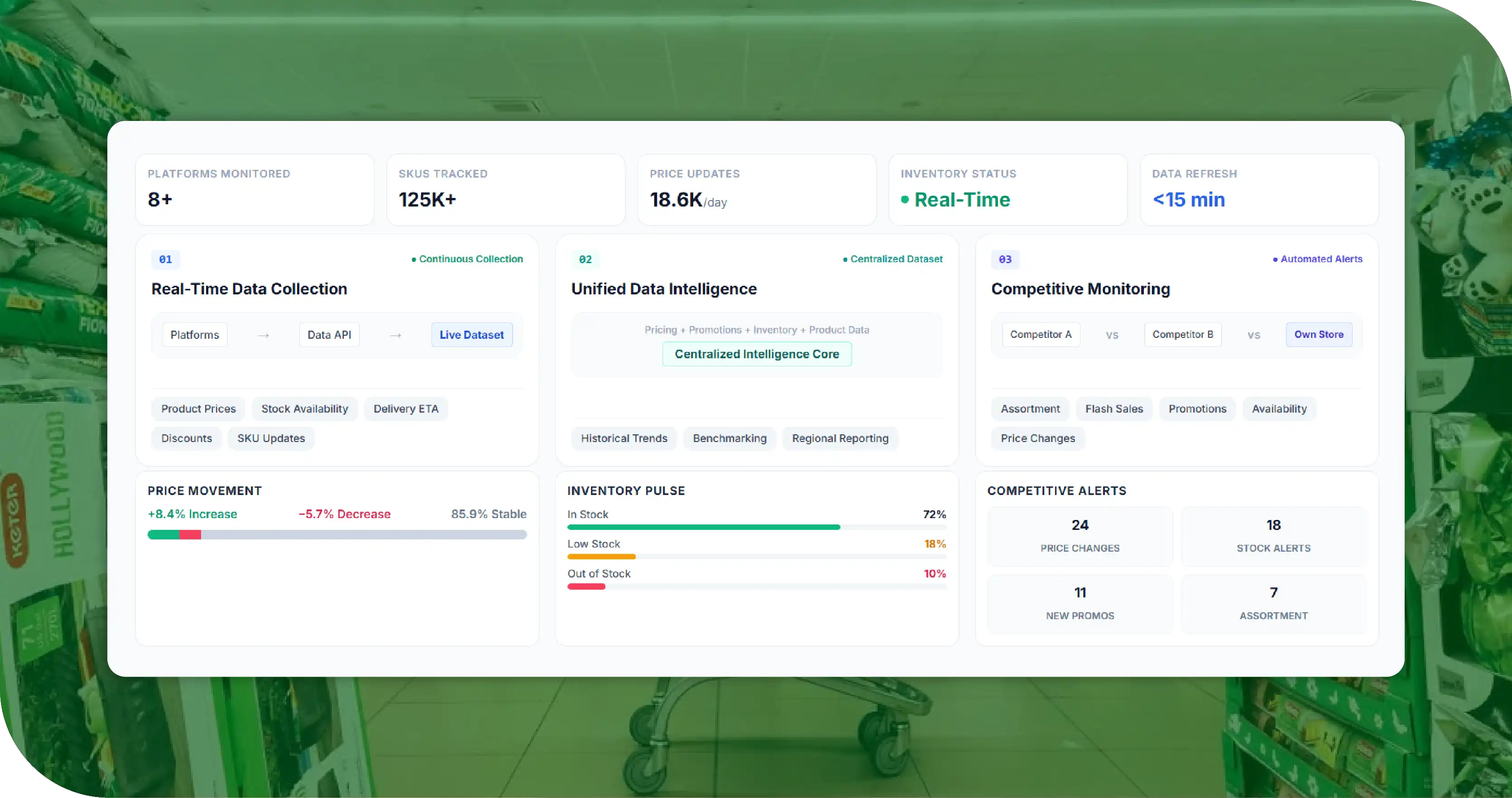This screenshot has height=798, width=1512.
Task: Click the Competitor B chip
Action: [x=1183, y=334]
